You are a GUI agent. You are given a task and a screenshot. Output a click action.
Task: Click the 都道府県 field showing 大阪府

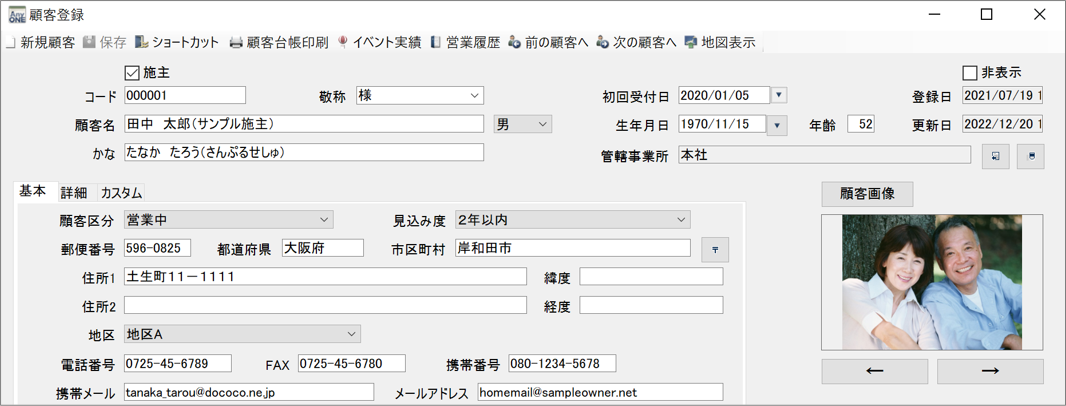pyautogui.click(x=323, y=248)
